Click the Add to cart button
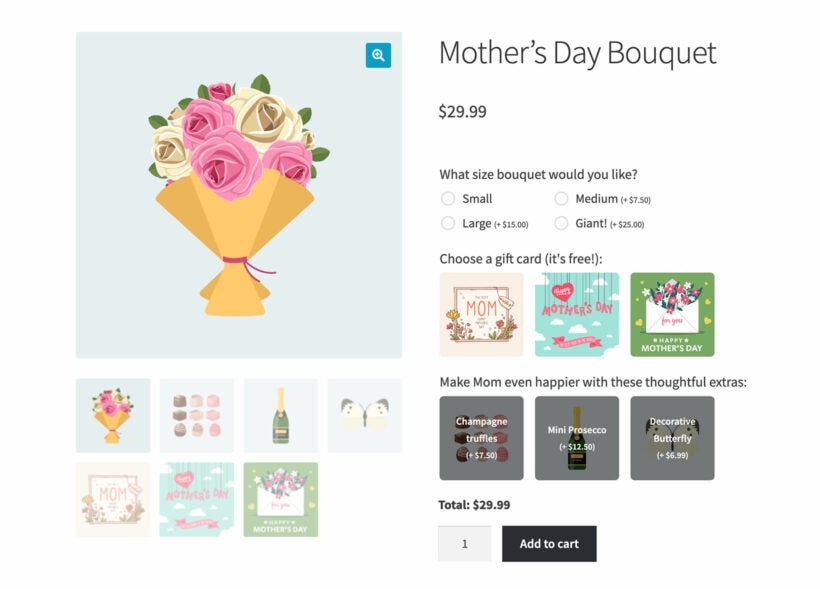 coord(549,544)
